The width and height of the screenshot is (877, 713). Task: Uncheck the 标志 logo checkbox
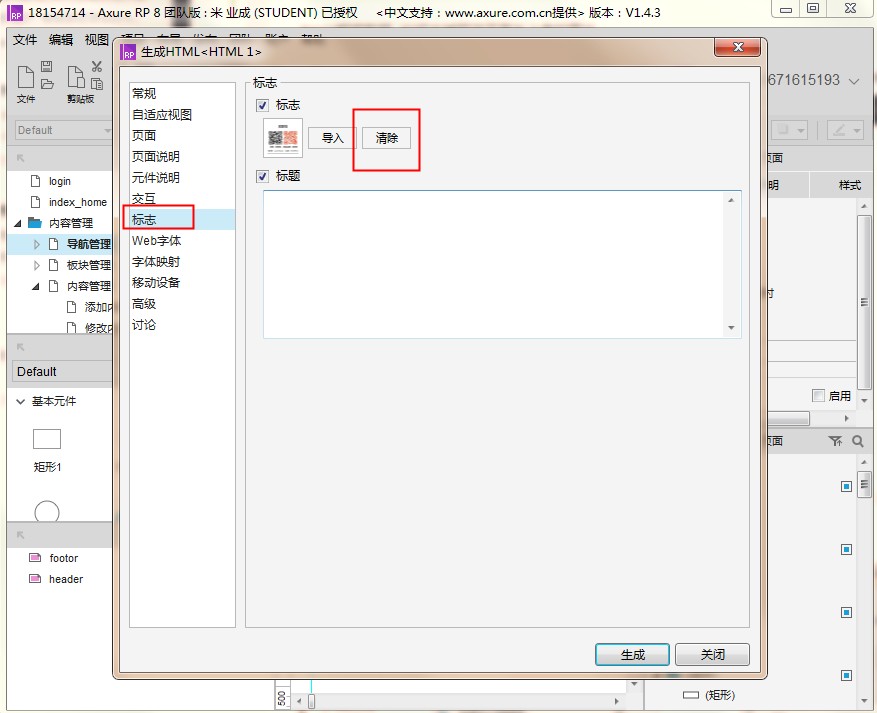pos(263,105)
